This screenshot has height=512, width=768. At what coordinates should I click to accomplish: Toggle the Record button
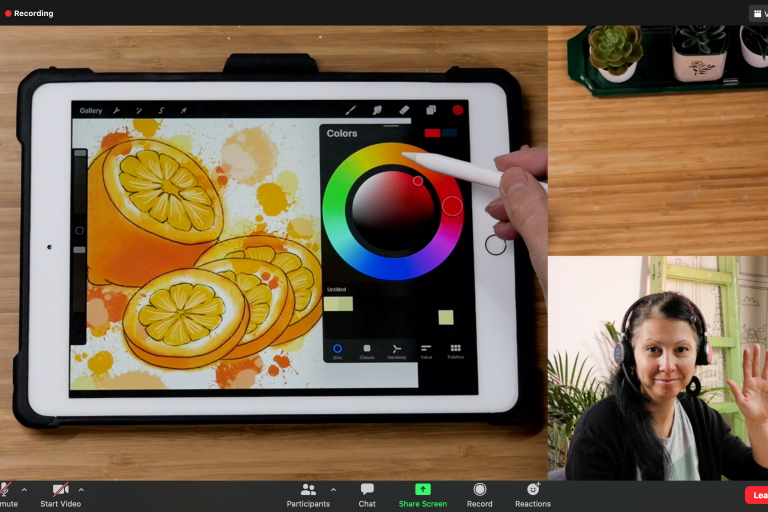pyautogui.click(x=479, y=494)
